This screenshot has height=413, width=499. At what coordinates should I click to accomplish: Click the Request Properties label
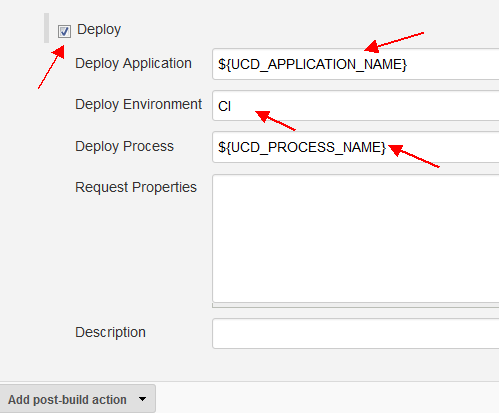(x=136, y=187)
